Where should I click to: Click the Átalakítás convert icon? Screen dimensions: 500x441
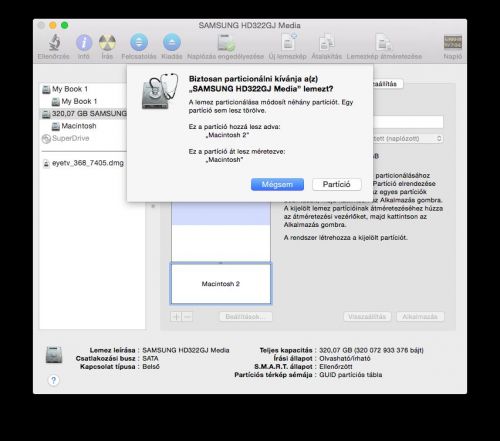coord(327,43)
